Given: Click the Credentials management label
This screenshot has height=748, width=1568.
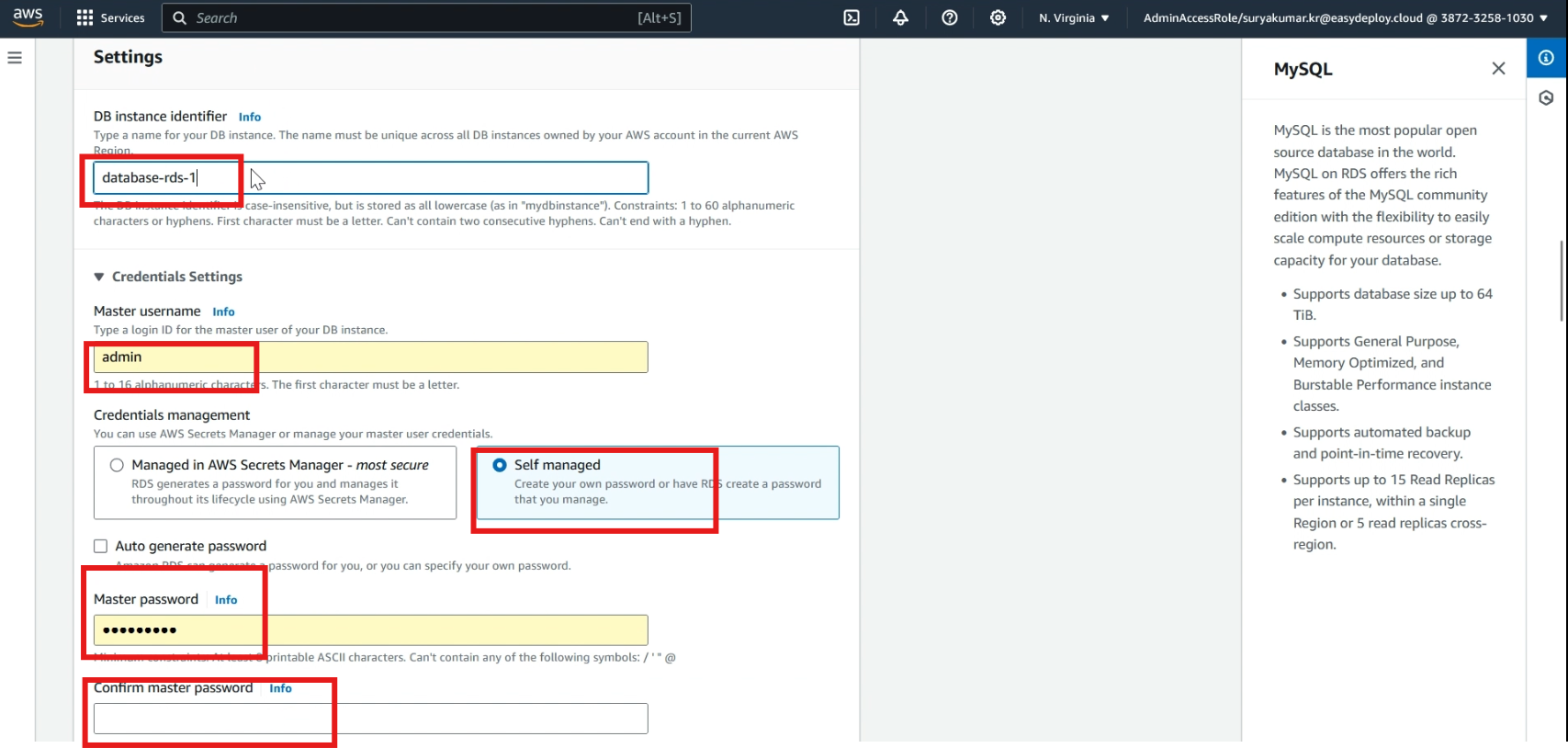Looking at the screenshot, I should pyautogui.click(x=172, y=415).
